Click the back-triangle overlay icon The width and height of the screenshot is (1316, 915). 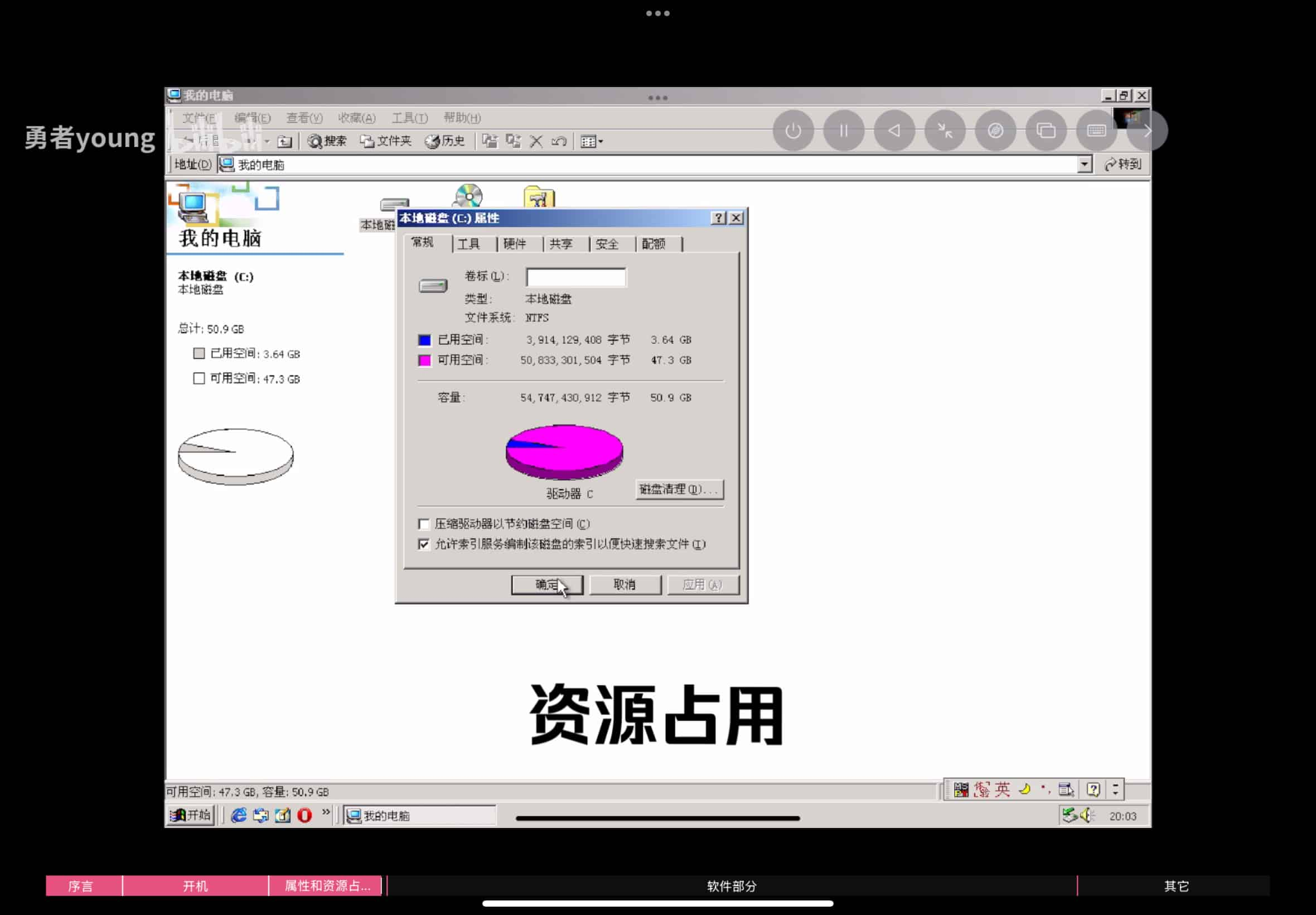pyautogui.click(x=894, y=131)
